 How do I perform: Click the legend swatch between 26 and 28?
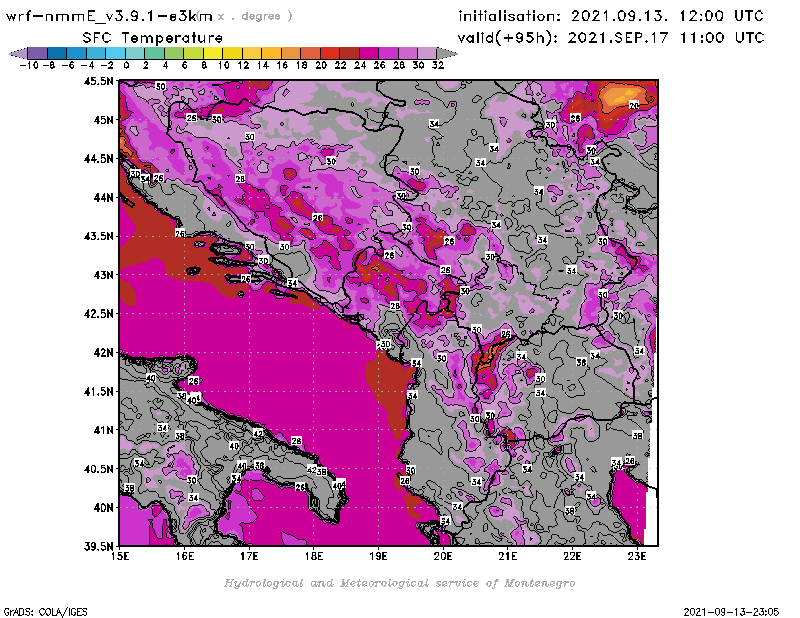click(x=388, y=53)
